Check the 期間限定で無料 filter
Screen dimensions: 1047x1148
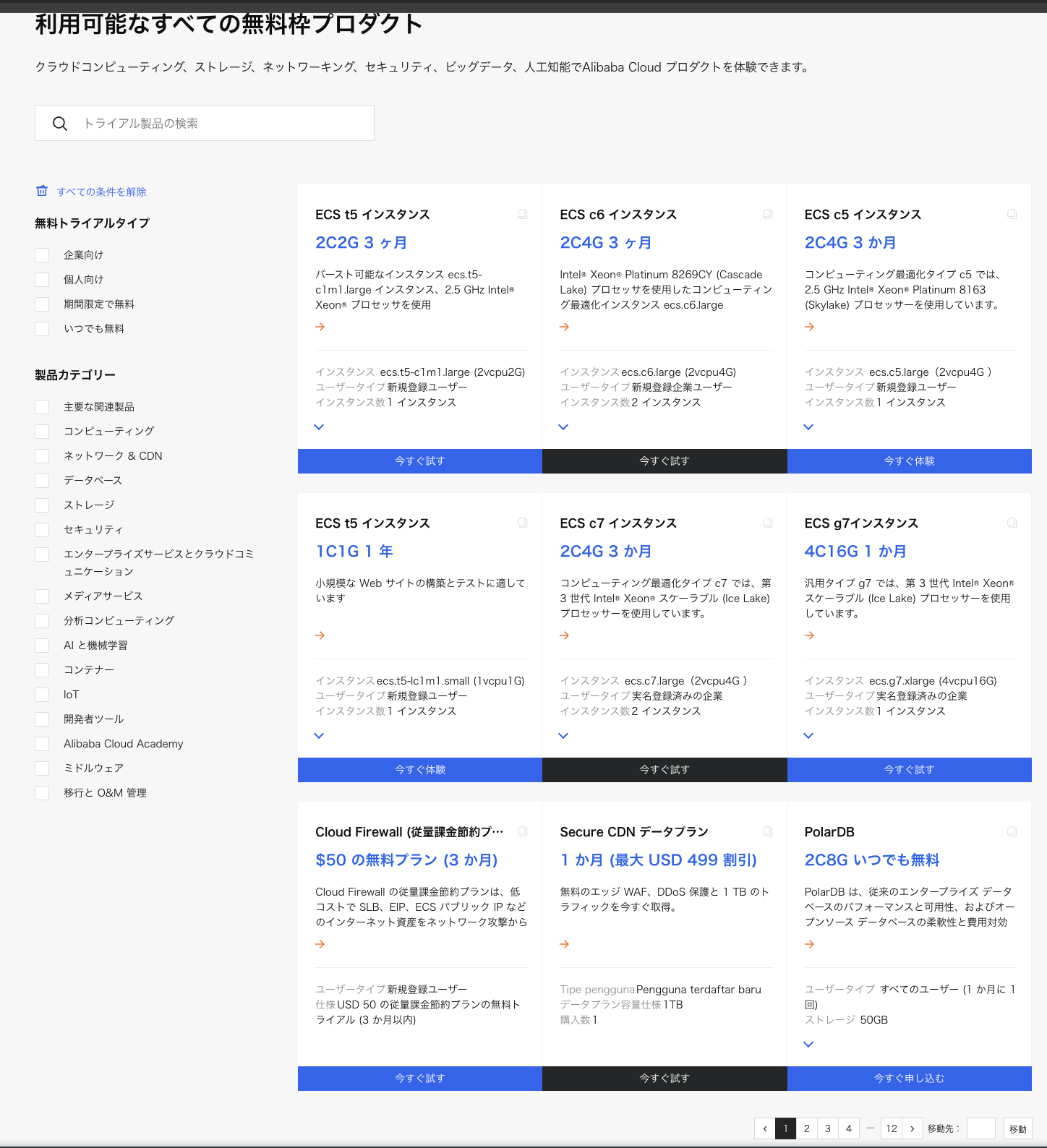(42, 304)
